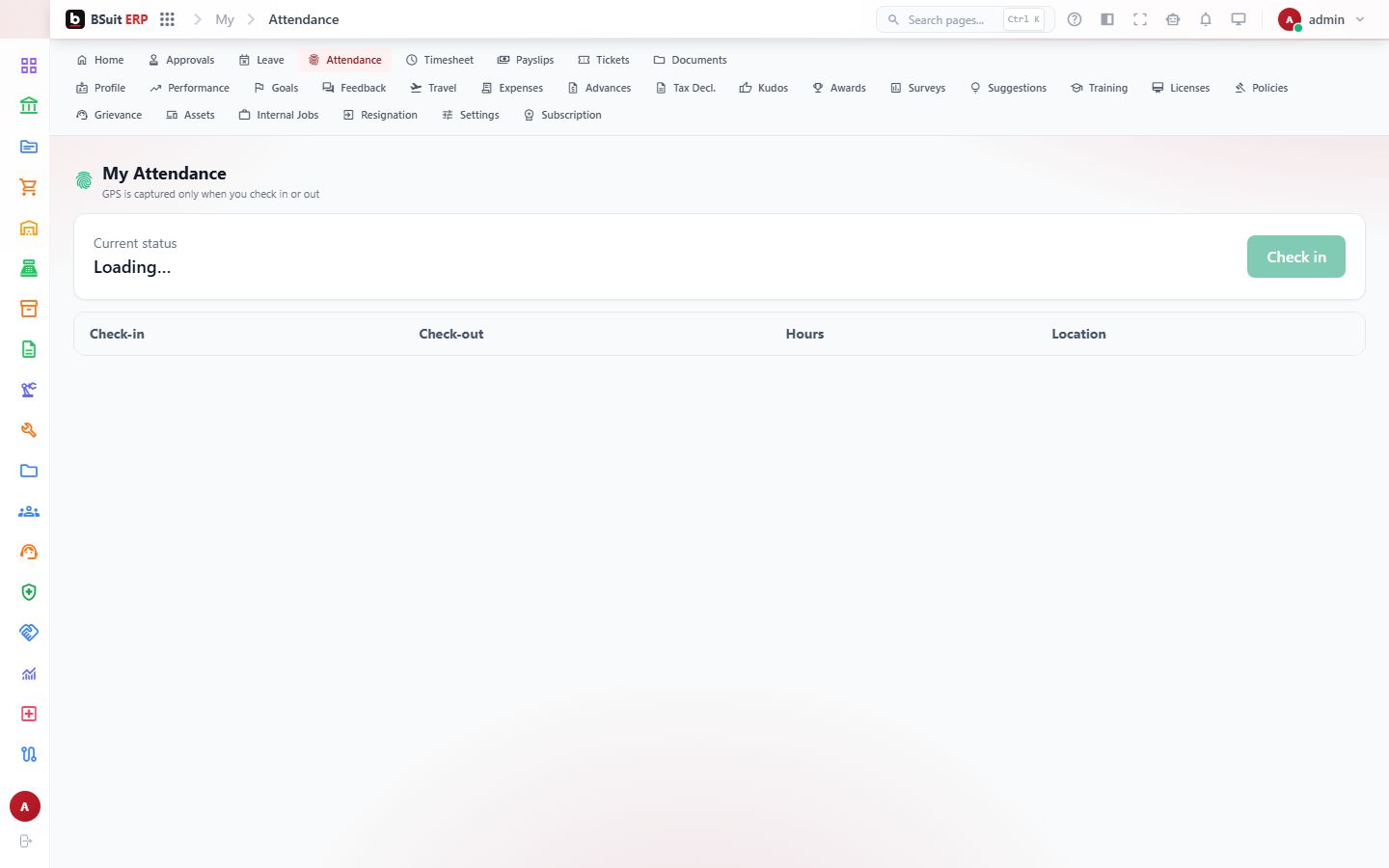Open notifications bell
Screen dimensions: 1389x868
(1206, 19)
